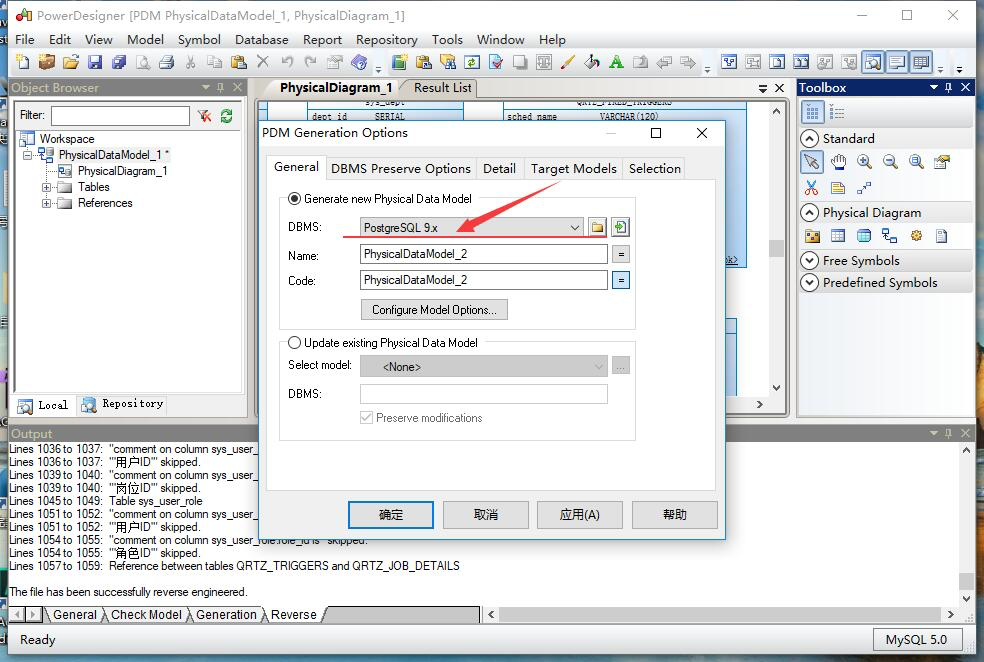Collapse the Physical Diagram section in Toolbox
The width and height of the screenshot is (984, 662).
810,213
